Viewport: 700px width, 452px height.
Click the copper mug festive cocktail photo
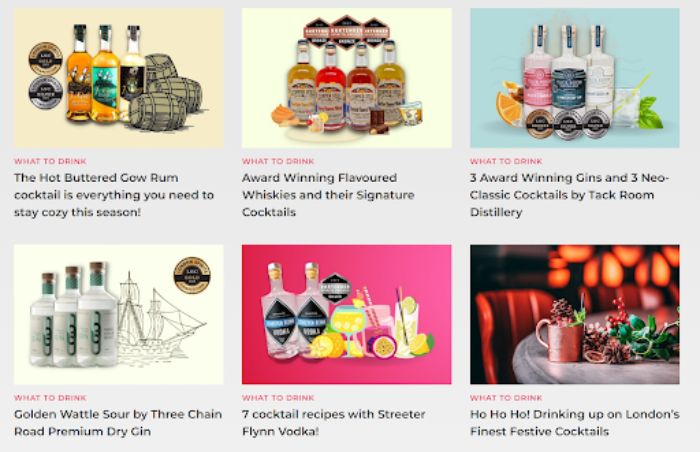tap(575, 314)
